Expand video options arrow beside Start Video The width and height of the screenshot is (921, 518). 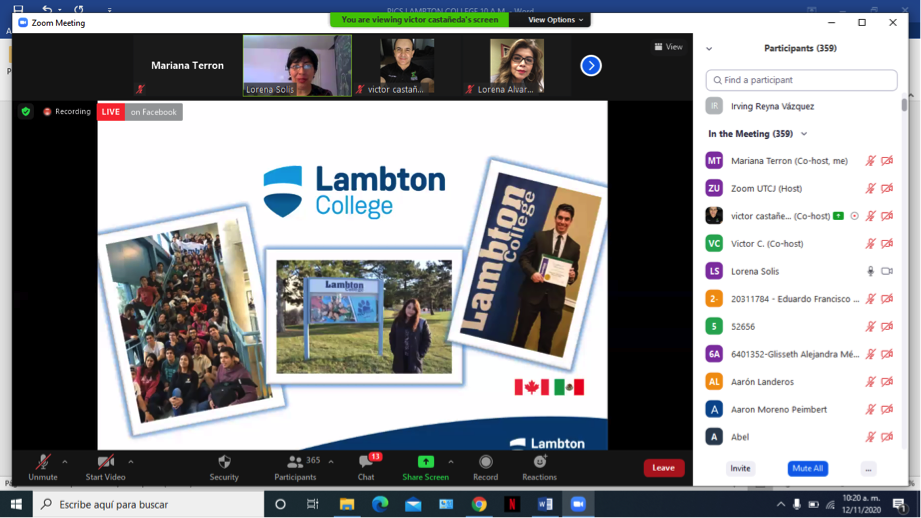pos(130,462)
